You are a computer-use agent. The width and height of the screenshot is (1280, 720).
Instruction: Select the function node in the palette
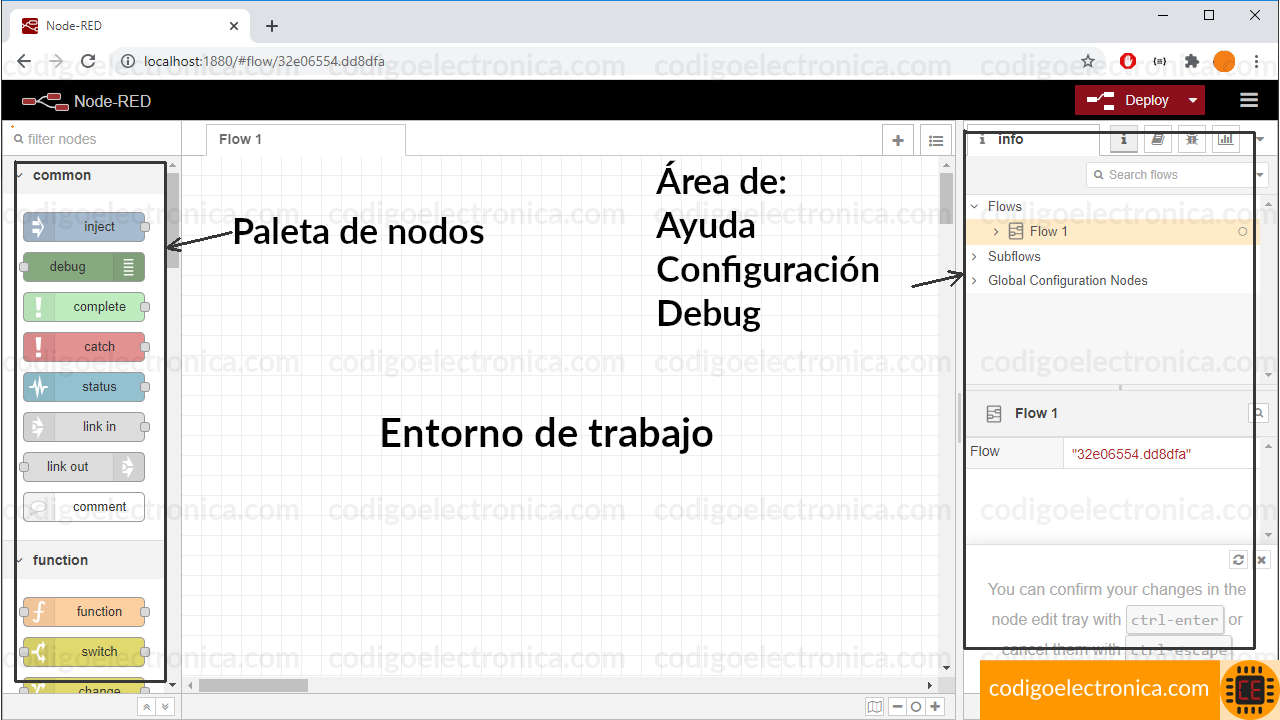(84, 612)
